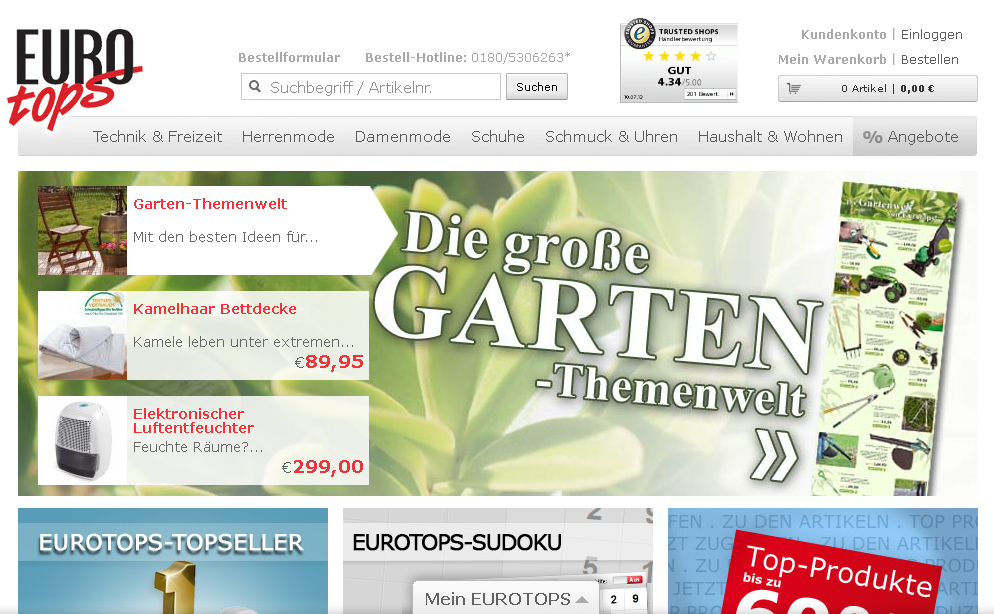Viewport: 994px width, 614px height.
Task: Open Schuhe menu
Action: click(498, 137)
